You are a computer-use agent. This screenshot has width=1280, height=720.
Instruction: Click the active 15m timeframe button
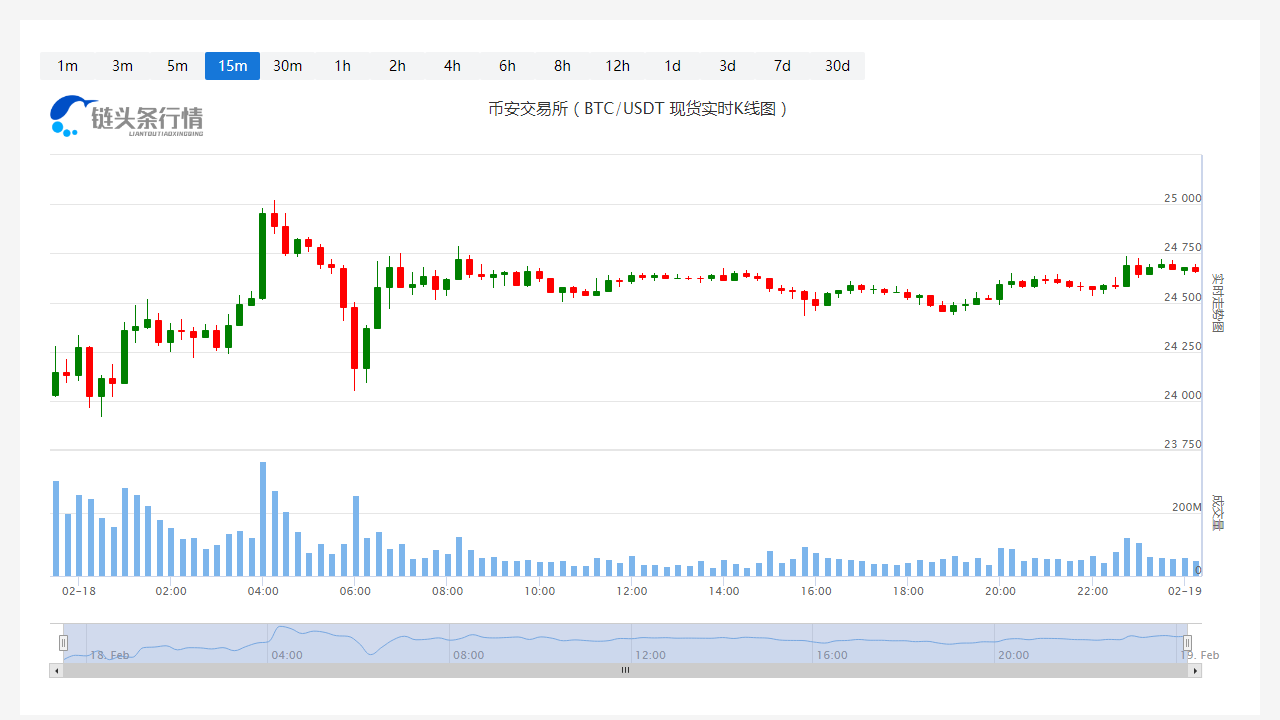click(x=232, y=65)
